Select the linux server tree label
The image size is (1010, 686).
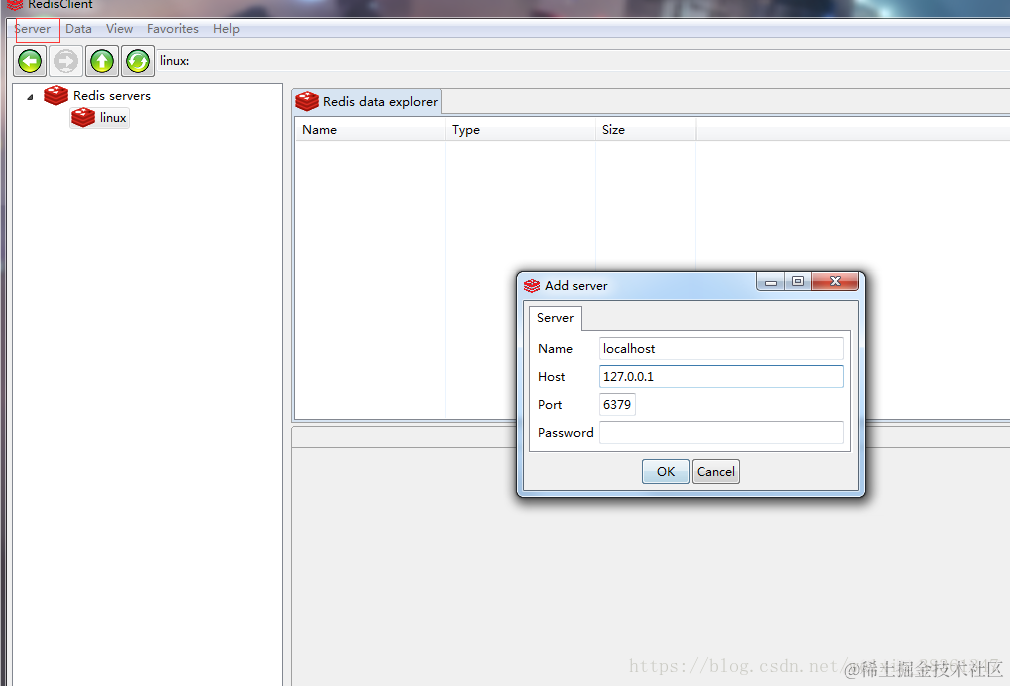coord(113,118)
